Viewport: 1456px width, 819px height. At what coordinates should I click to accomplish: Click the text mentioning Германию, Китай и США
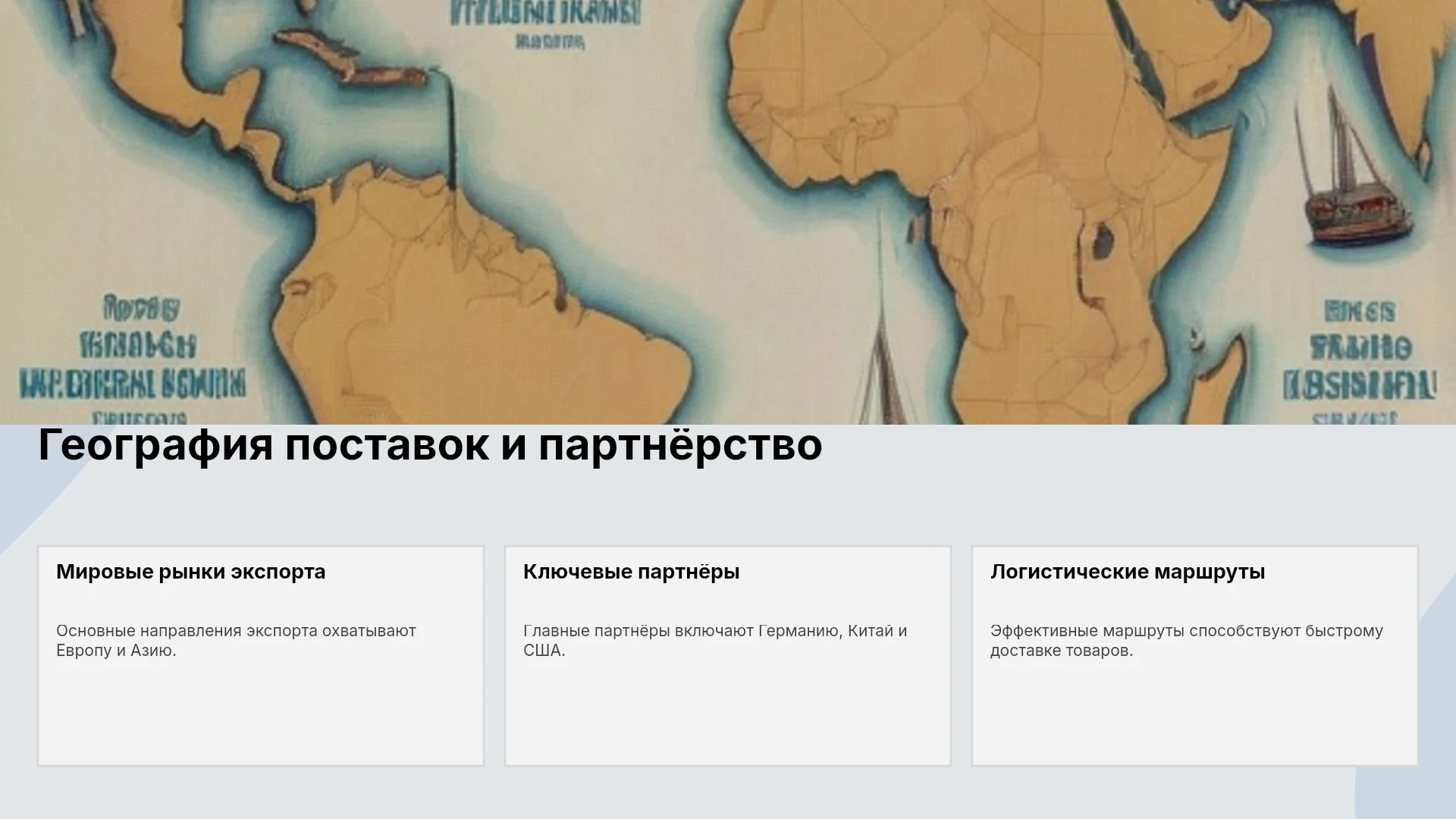pos(715,641)
